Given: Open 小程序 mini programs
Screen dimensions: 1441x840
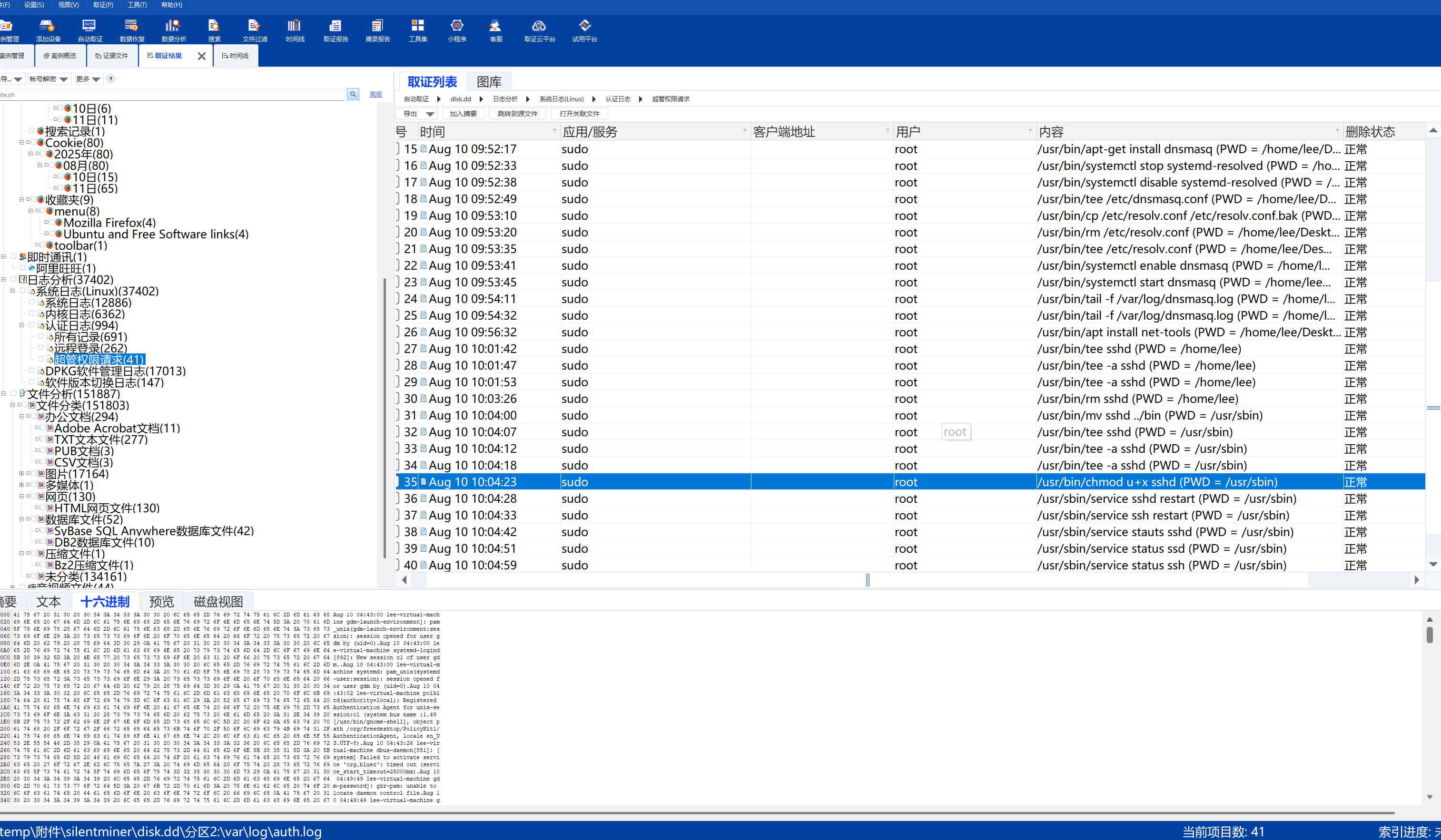Looking at the screenshot, I should (x=457, y=30).
